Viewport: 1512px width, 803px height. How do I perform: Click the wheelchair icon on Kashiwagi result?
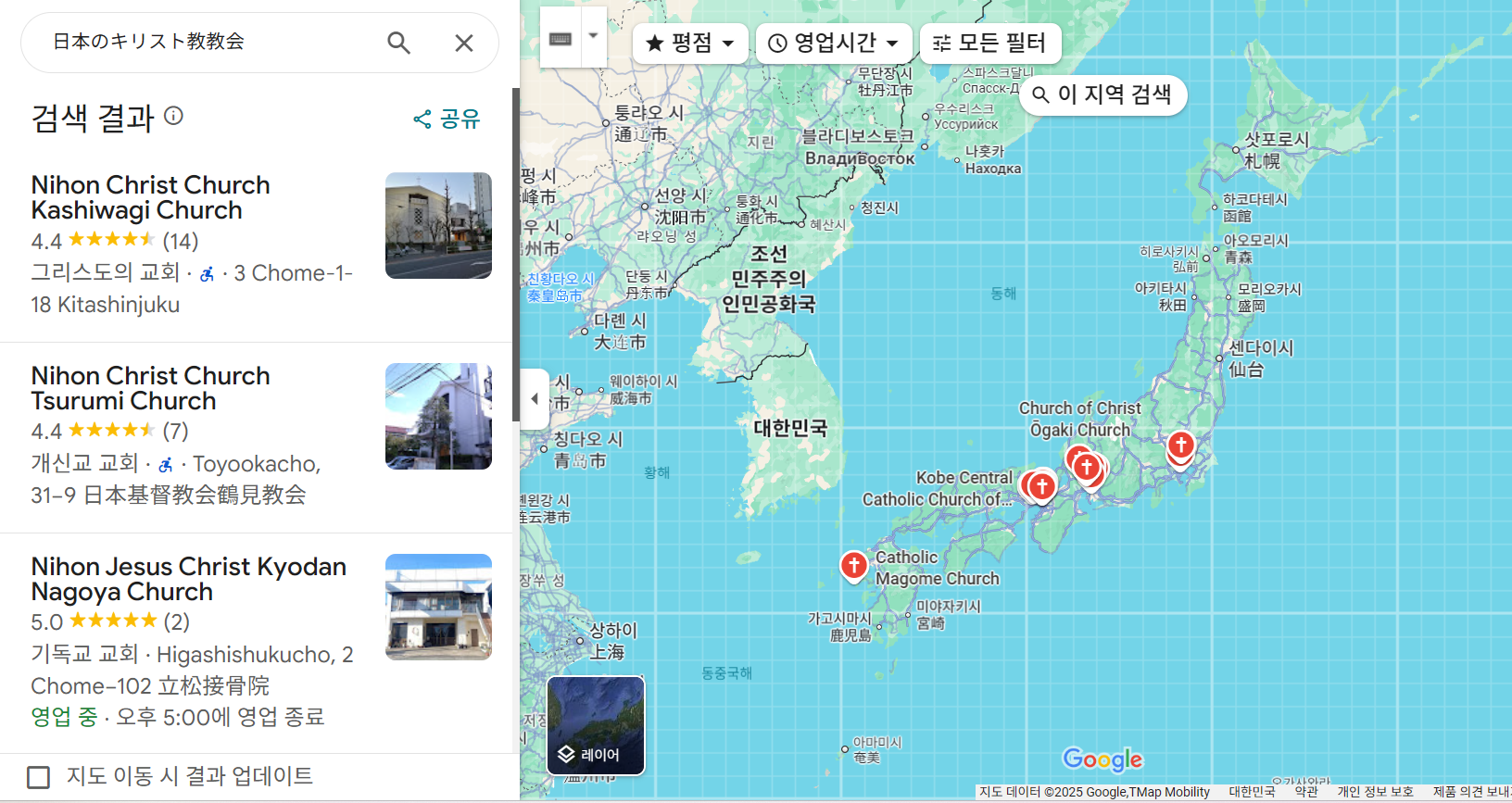[x=208, y=274]
